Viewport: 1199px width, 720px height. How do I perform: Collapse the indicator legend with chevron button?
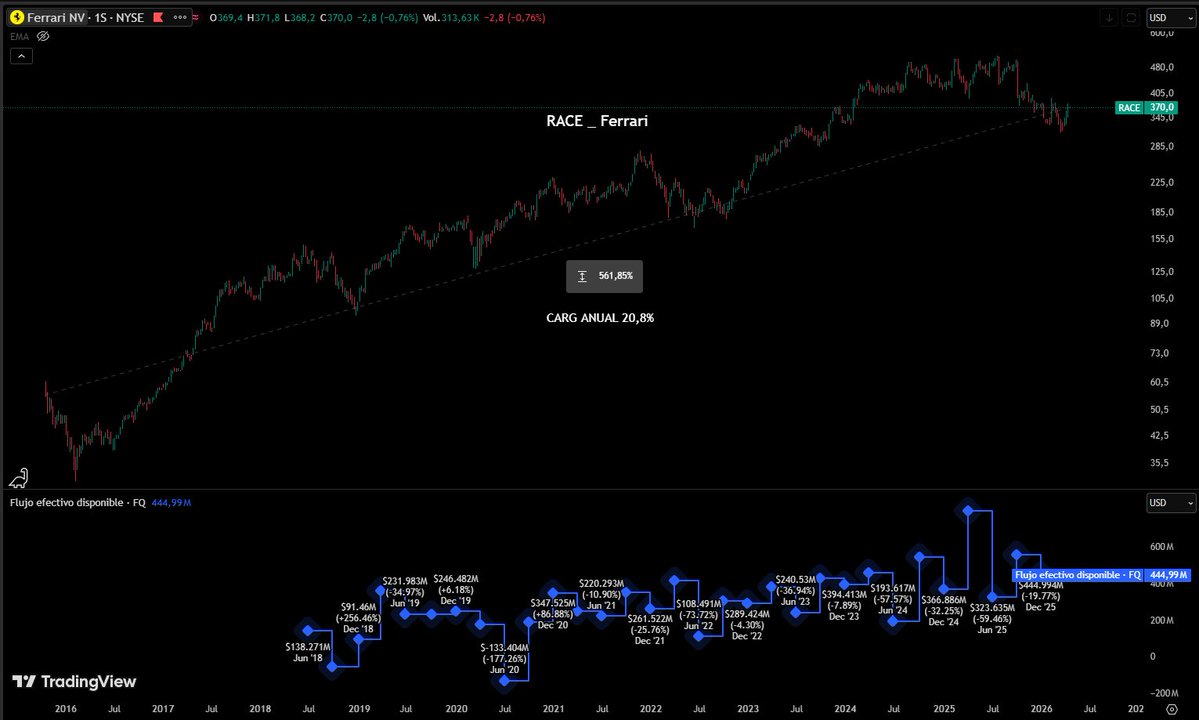pyautogui.click(x=21, y=56)
